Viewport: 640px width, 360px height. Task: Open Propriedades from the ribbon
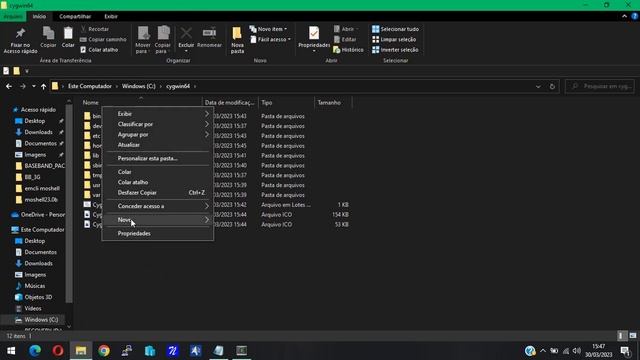coord(314,39)
